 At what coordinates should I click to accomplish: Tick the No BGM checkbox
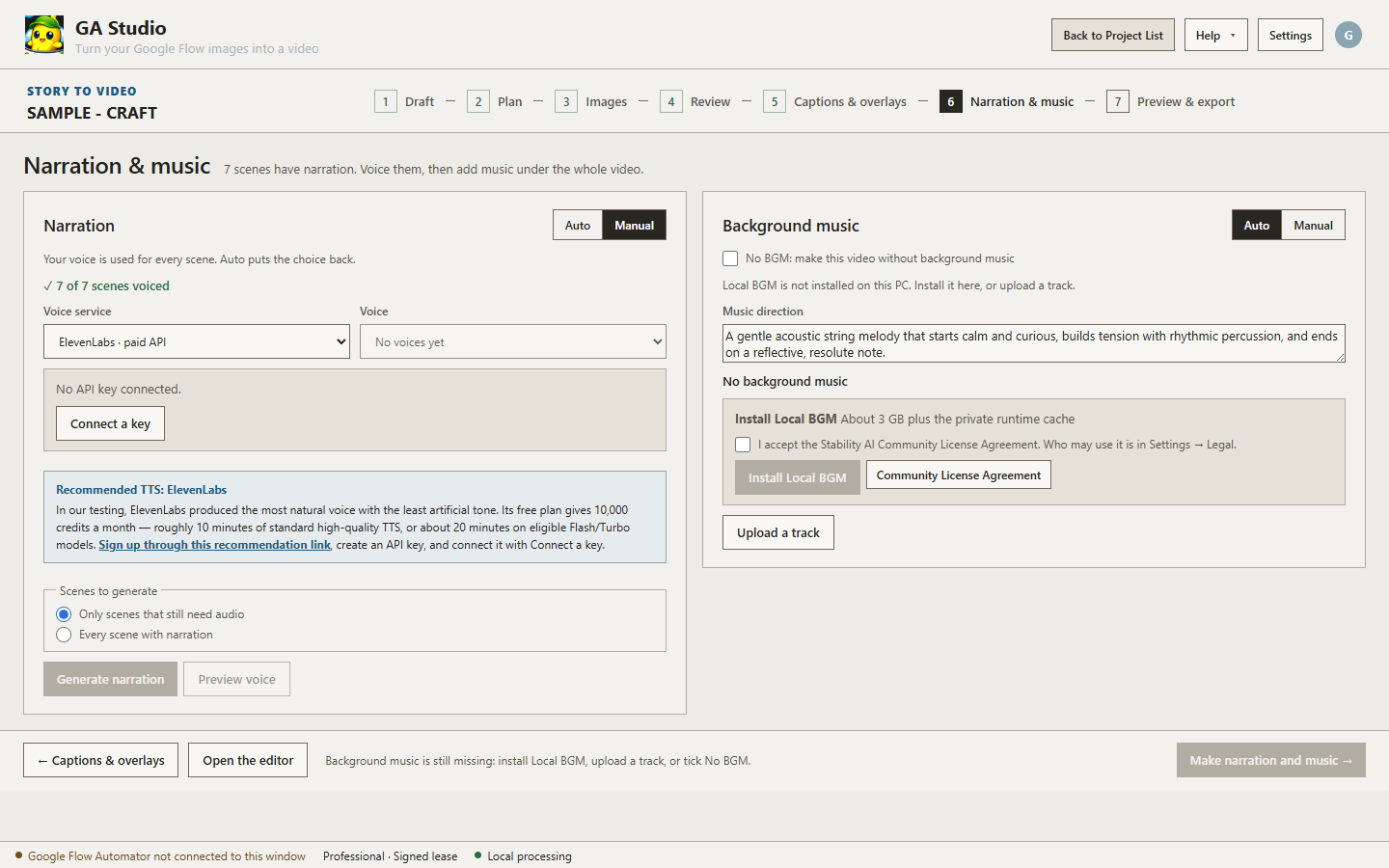click(x=730, y=258)
